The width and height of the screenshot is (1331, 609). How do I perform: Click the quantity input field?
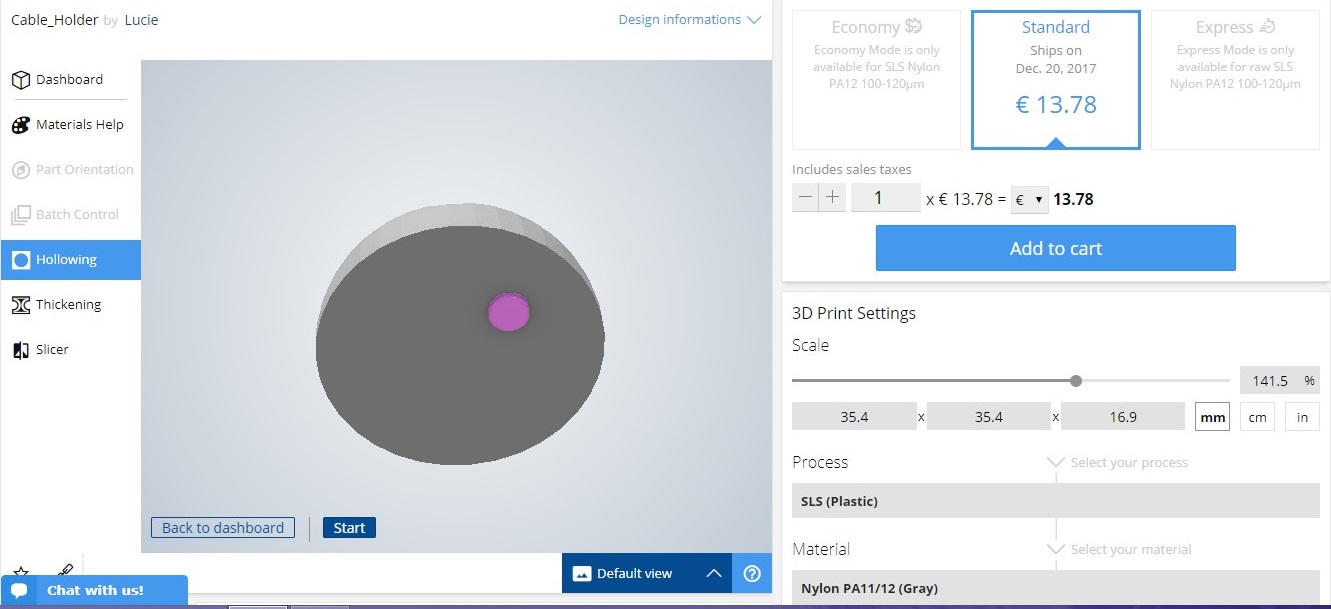click(885, 197)
